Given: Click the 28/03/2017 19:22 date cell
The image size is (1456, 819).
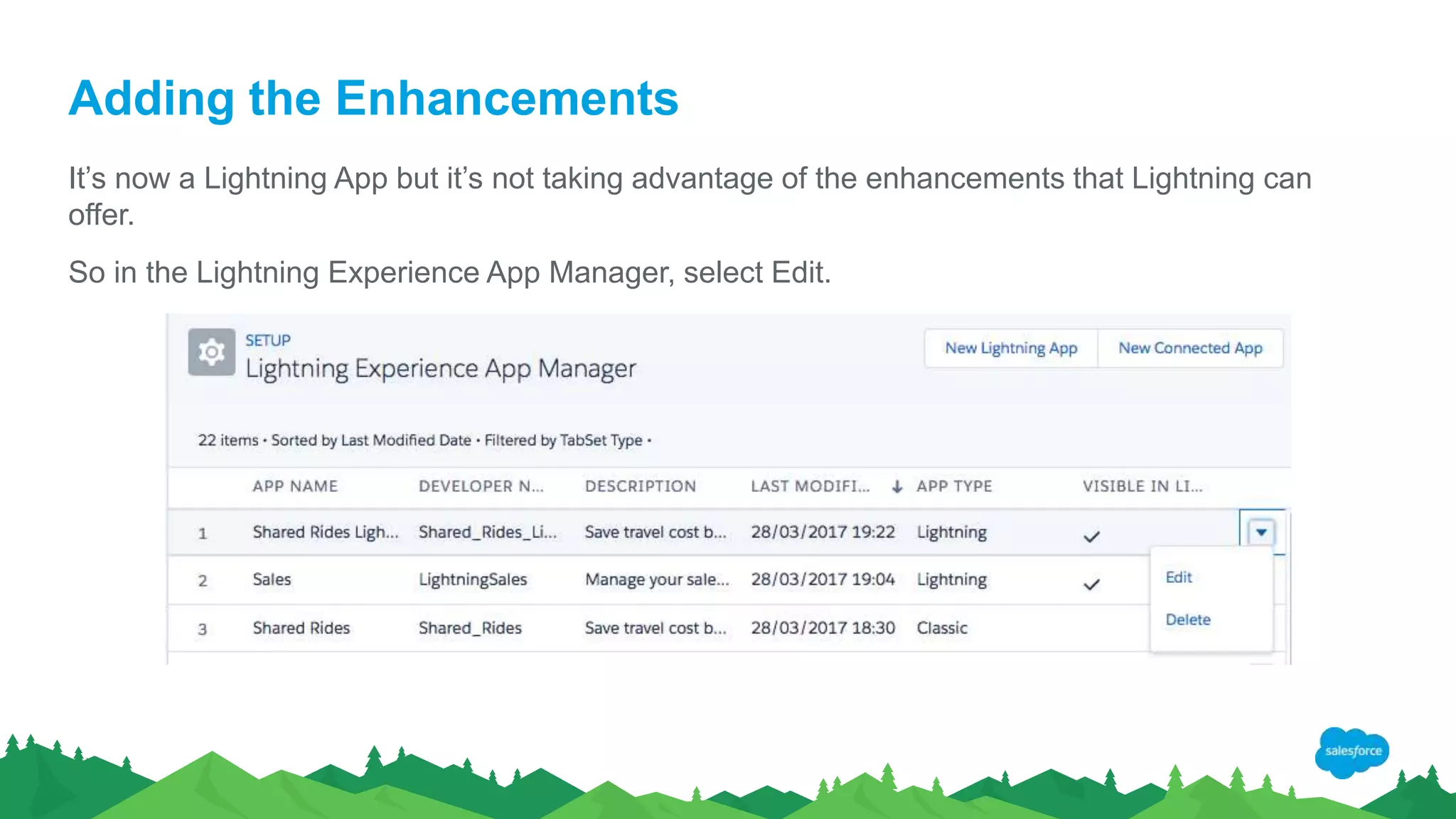Looking at the screenshot, I should (823, 532).
